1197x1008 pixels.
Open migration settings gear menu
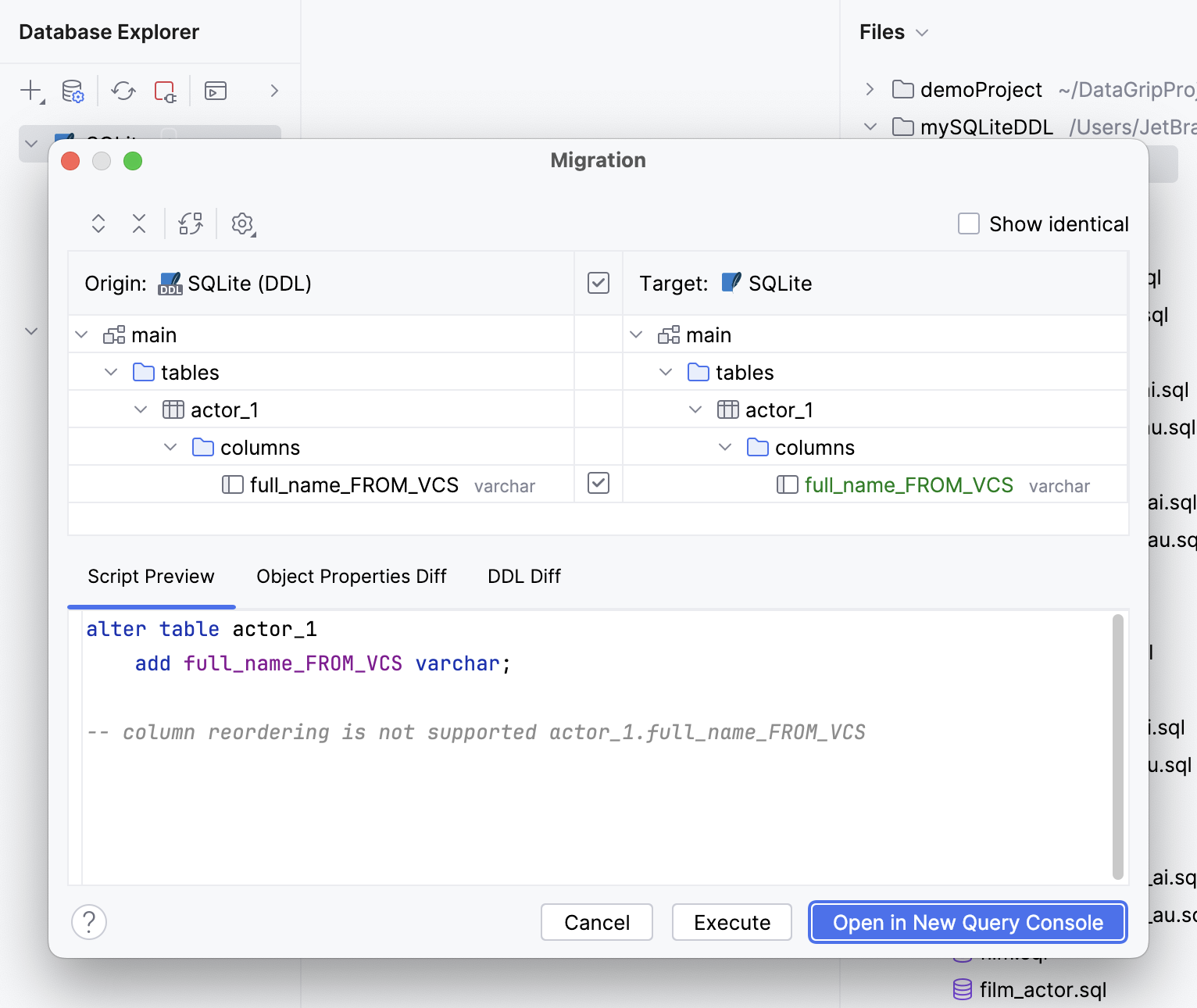click(242, 223)
